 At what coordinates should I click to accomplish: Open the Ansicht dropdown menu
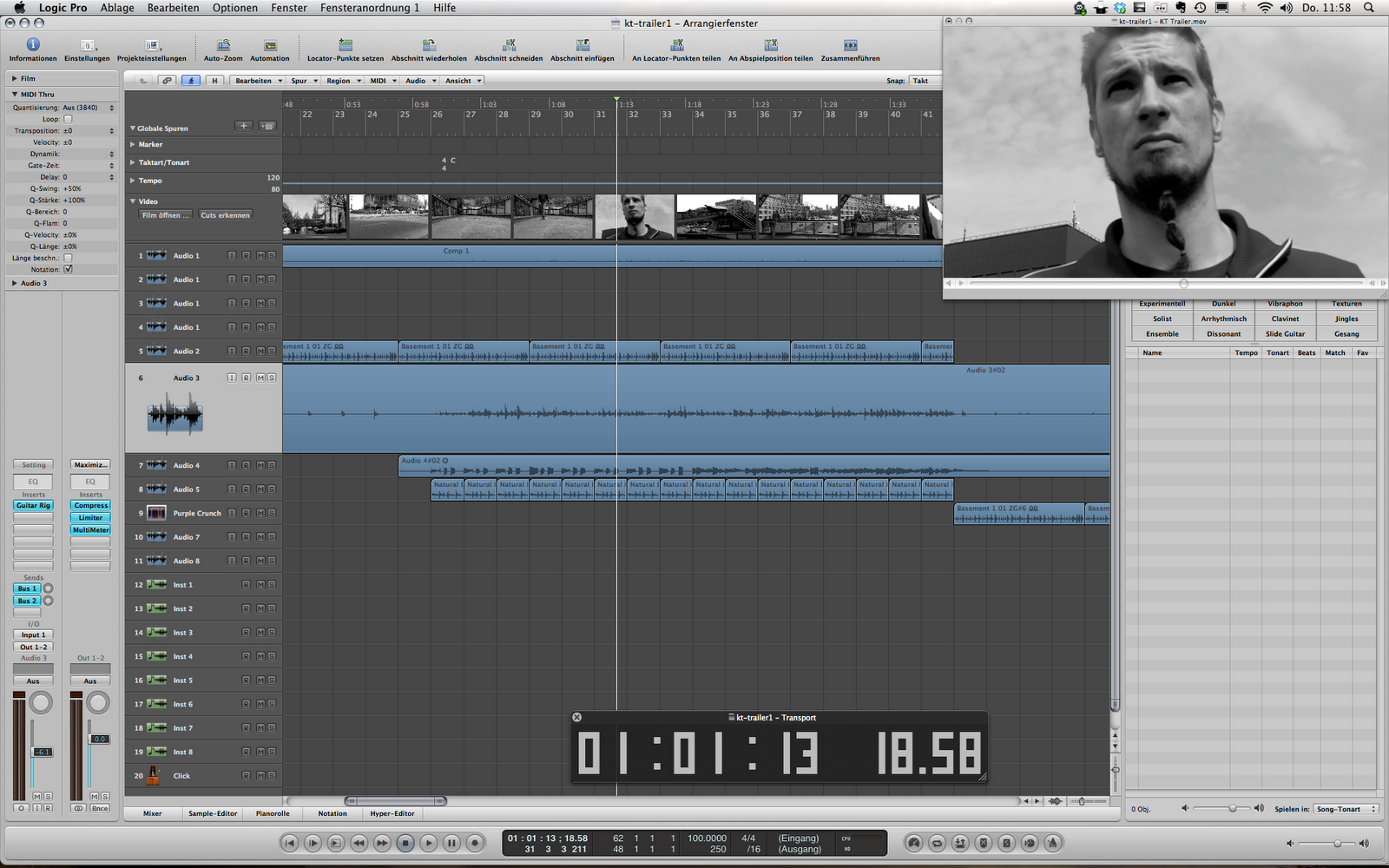(464, 81)
